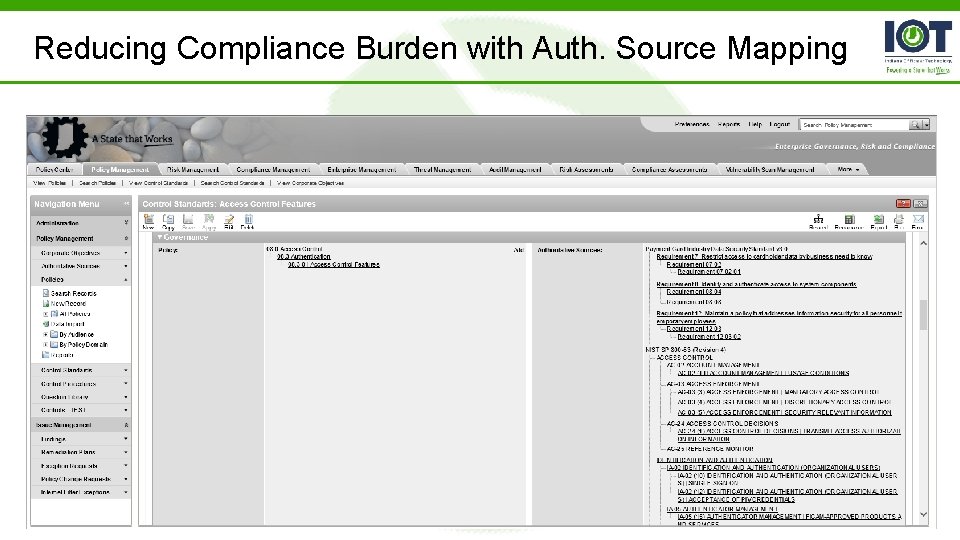Image resolution: width=960 pixels, height=540 pixels.
Task: Open the Requirement 12.03 link
Action: [694, 328]
